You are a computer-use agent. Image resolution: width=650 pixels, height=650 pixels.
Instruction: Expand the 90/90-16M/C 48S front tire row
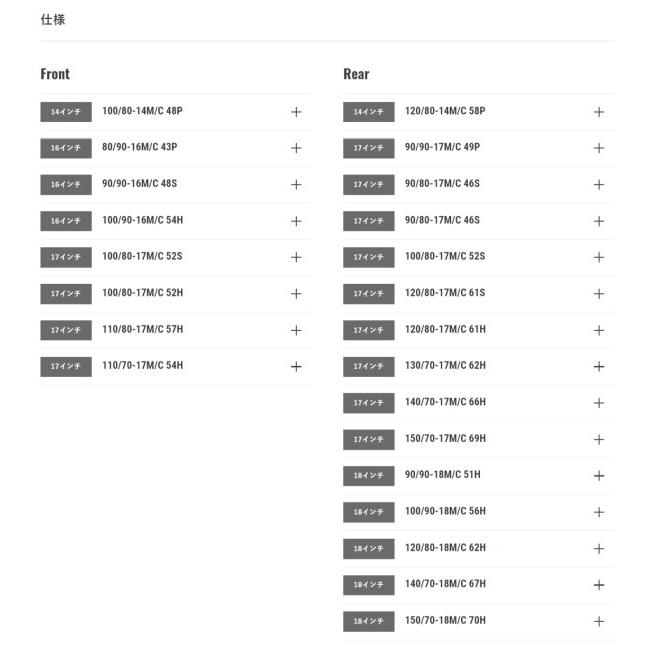tap(296, 185)
